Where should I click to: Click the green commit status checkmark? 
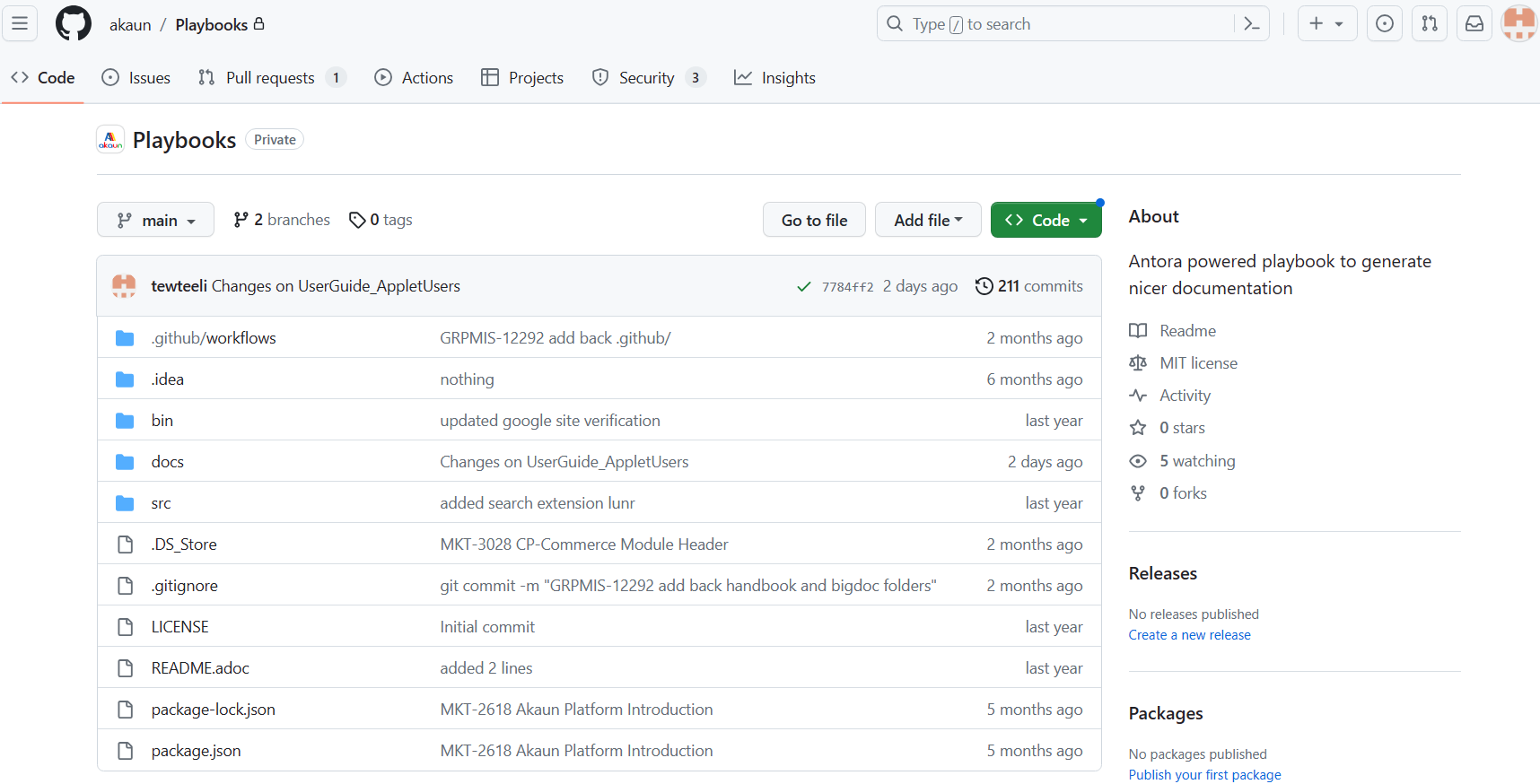pos(803,287)
